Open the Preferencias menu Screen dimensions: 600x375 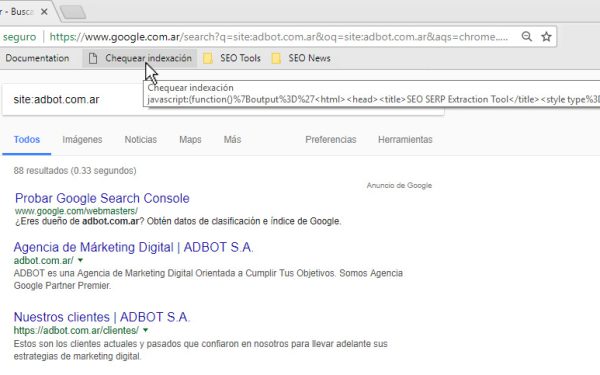331,140
